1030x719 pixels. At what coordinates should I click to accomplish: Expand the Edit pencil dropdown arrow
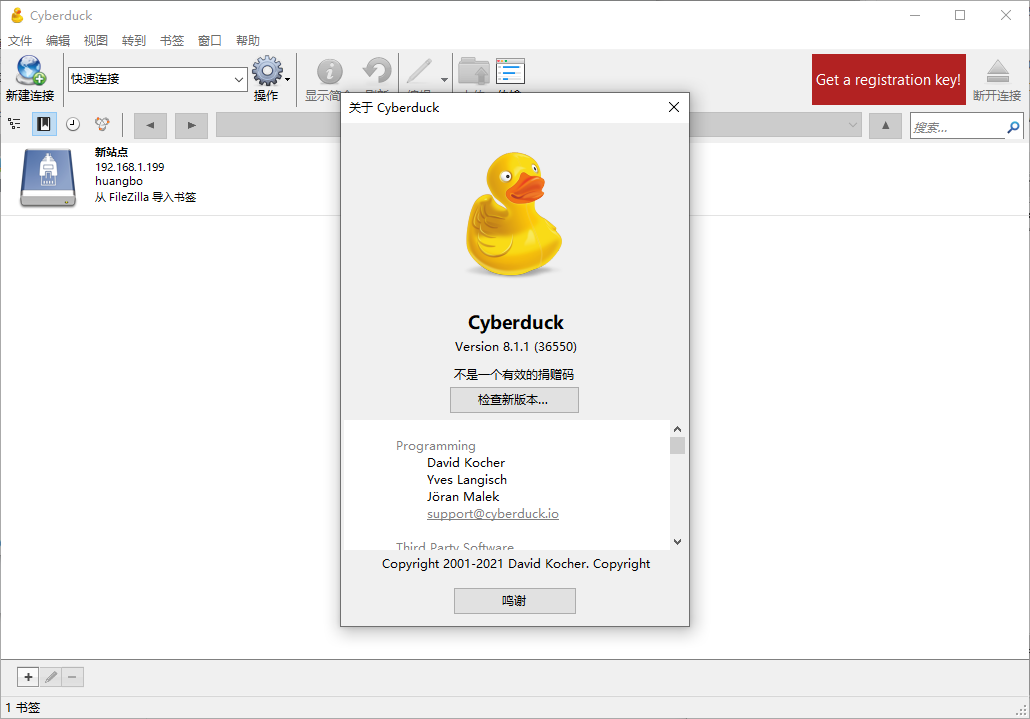coord(444,80)
